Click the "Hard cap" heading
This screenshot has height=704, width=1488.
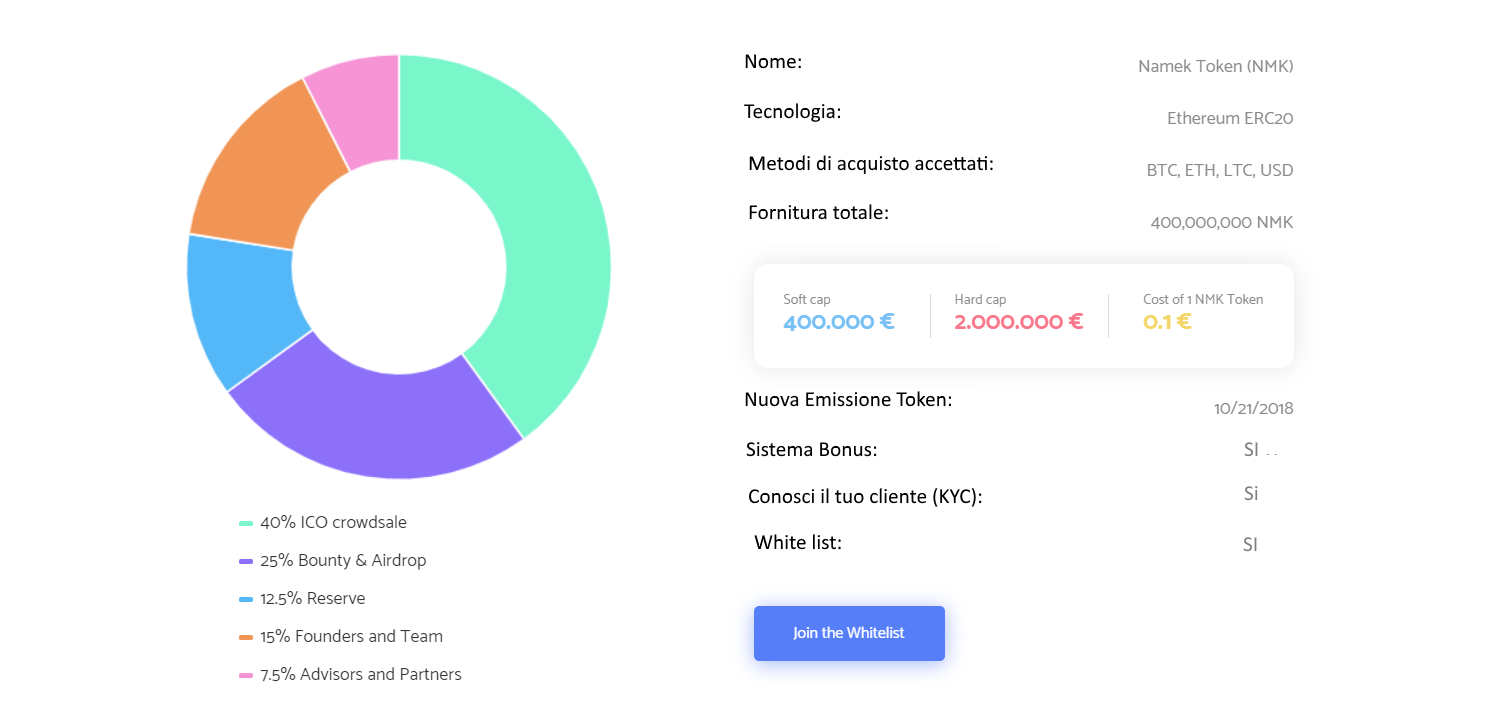click(x=980, y=300)
